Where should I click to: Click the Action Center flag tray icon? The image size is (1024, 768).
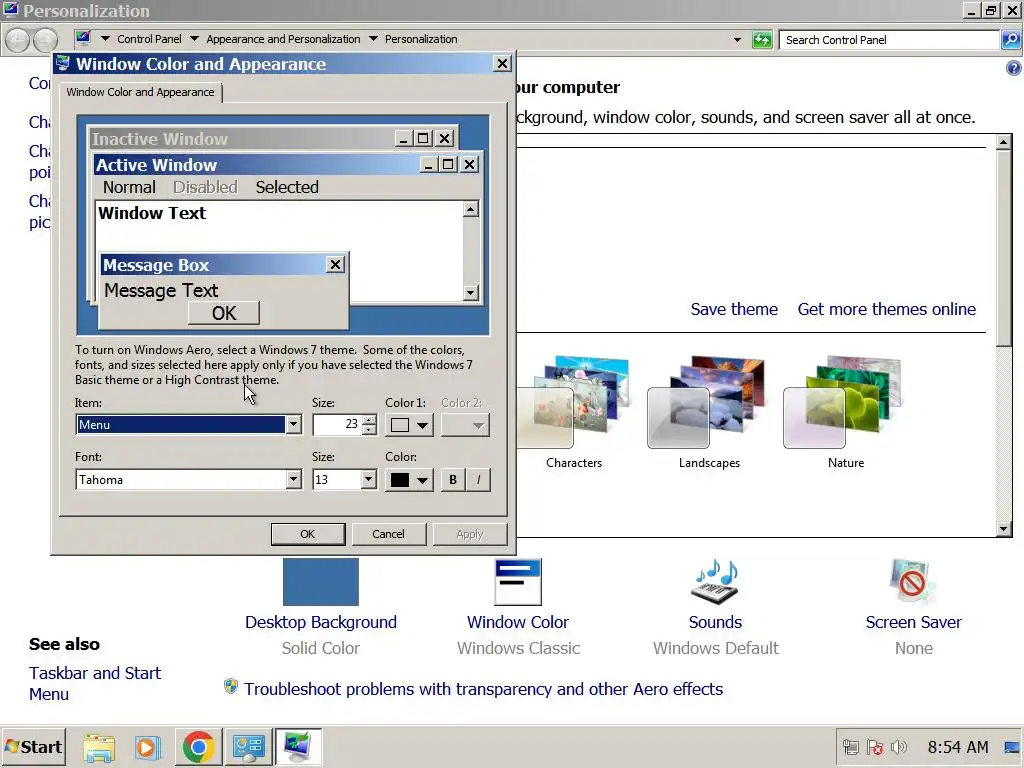[875, 747]
